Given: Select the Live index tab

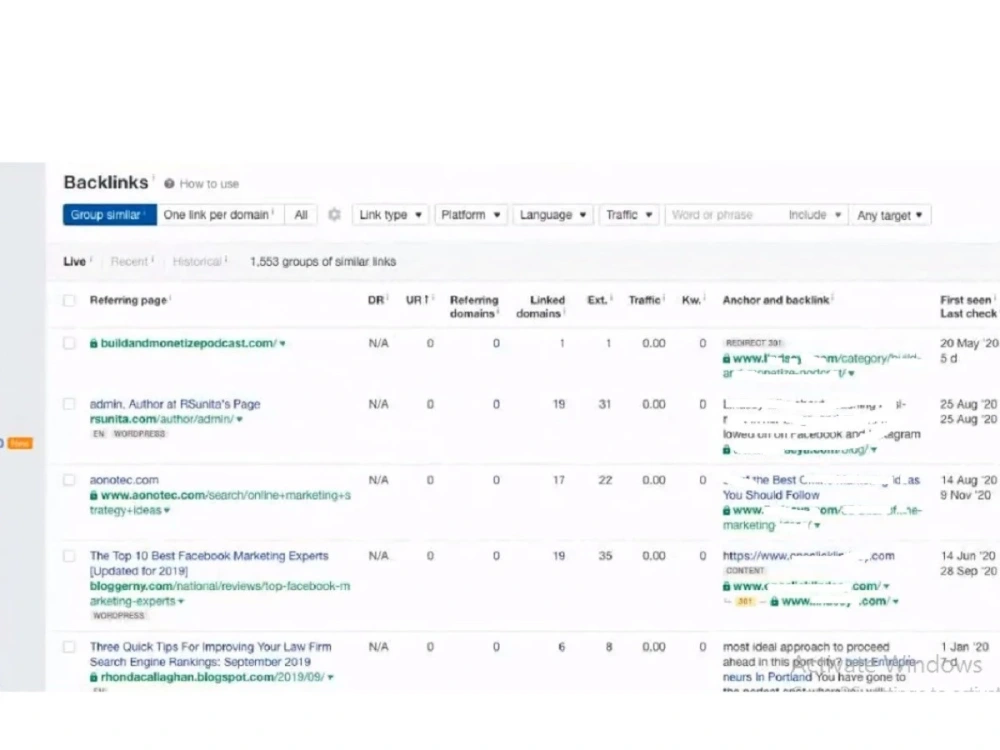Looking at the screenshot, I should [75, 261].
